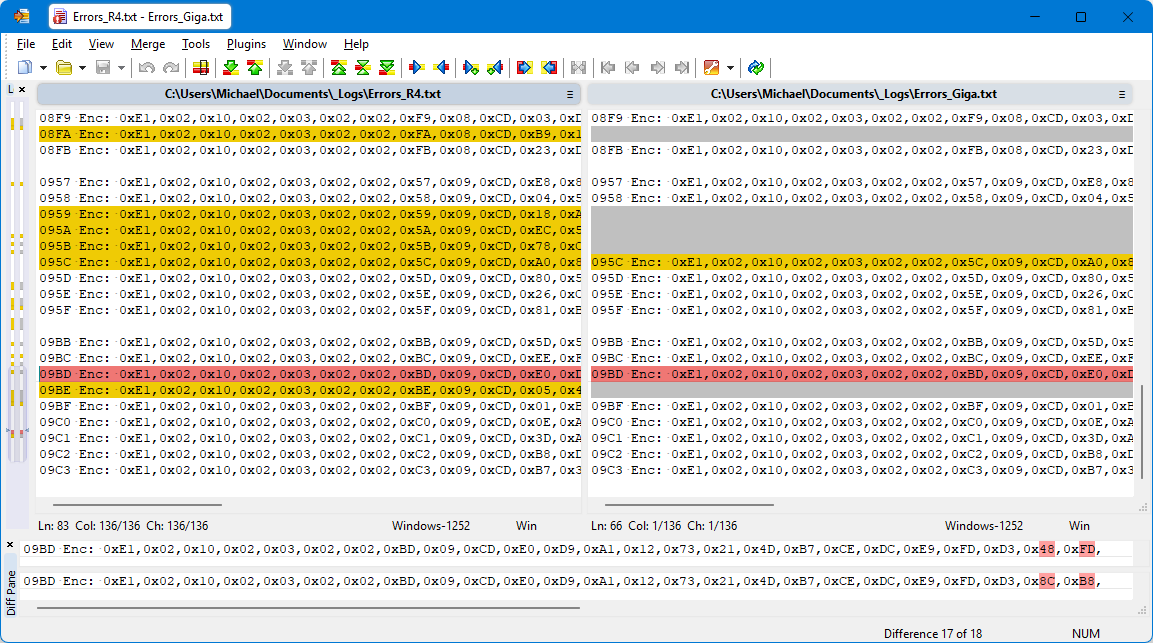Click the Save floppy disk icon
The width and height of the screenshot is (1153, 643).
click(103, 68)
